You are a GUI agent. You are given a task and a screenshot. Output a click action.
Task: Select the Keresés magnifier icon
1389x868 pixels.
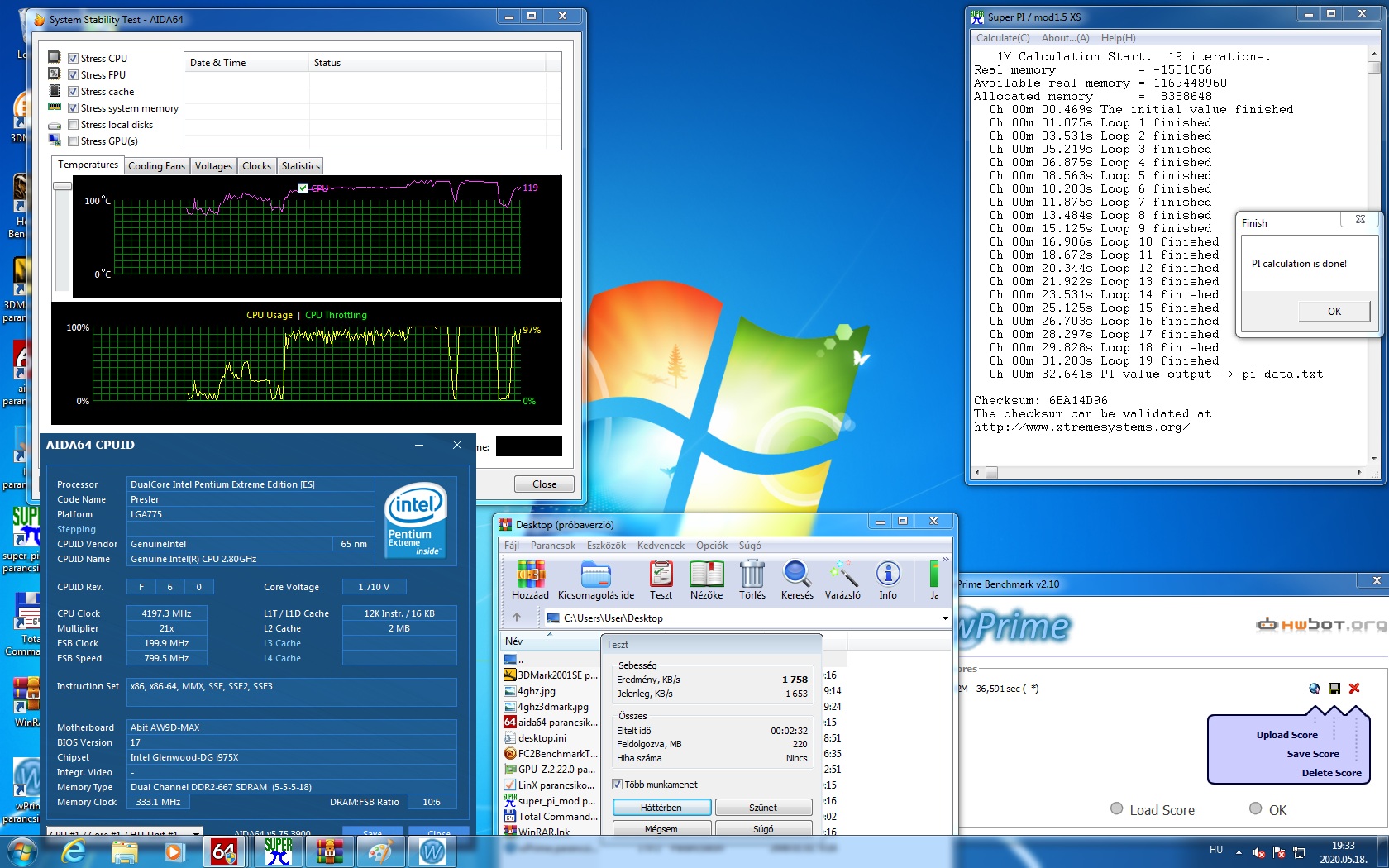[797, 579]
